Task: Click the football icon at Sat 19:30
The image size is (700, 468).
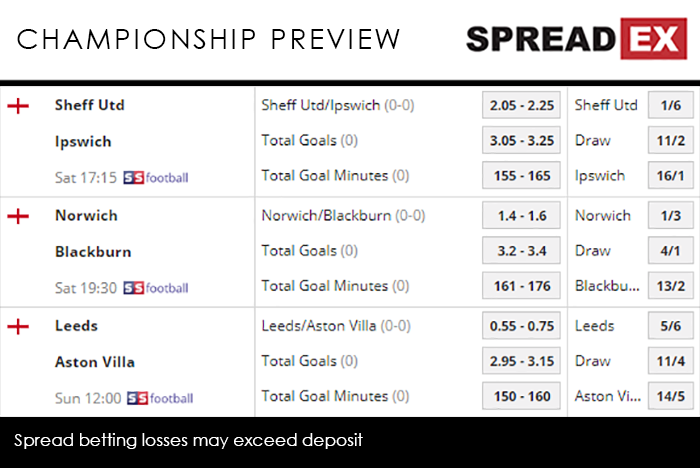Action: [x=155, y=288]
